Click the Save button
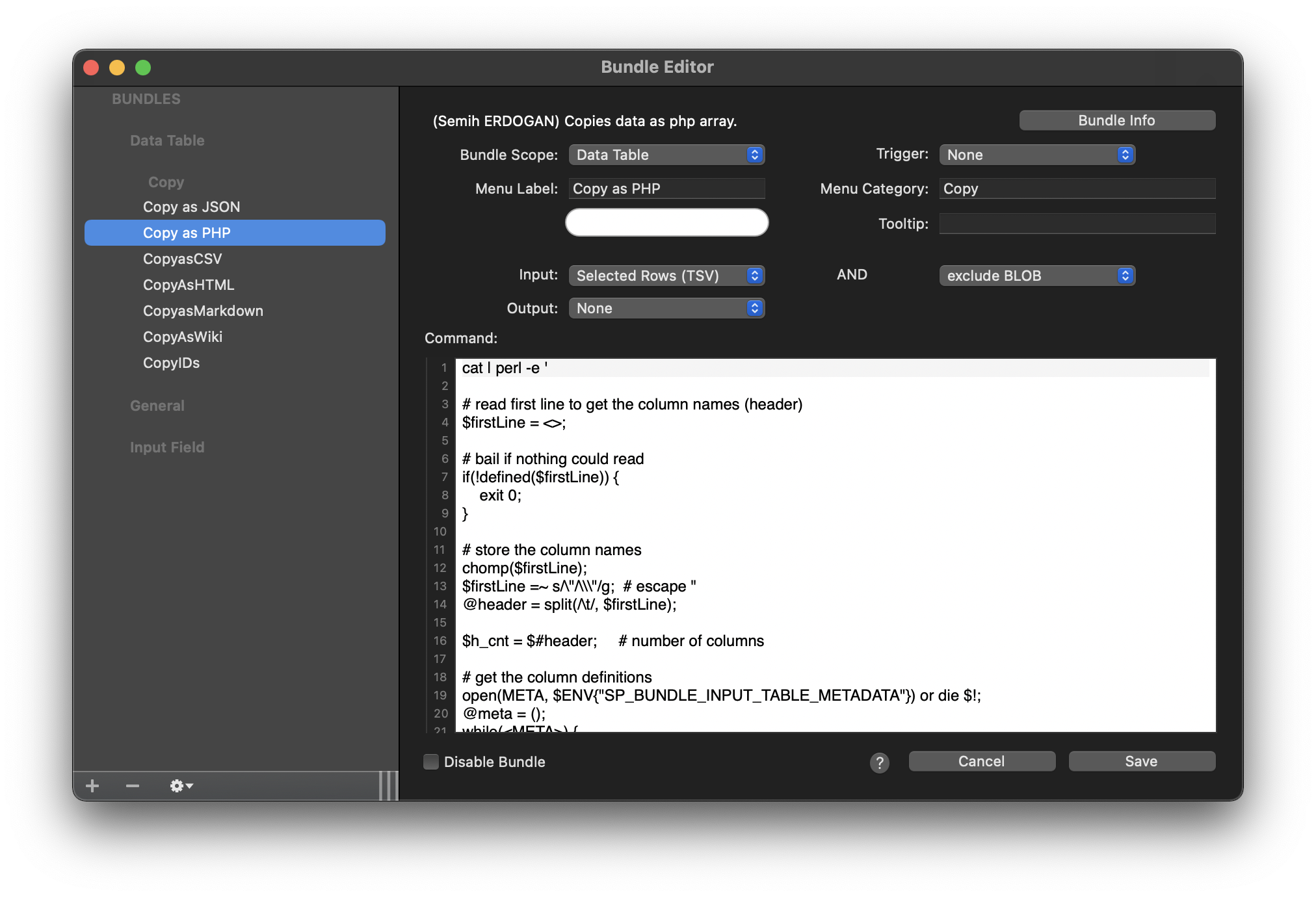Screen dimensions: 1316x897 1141,761
